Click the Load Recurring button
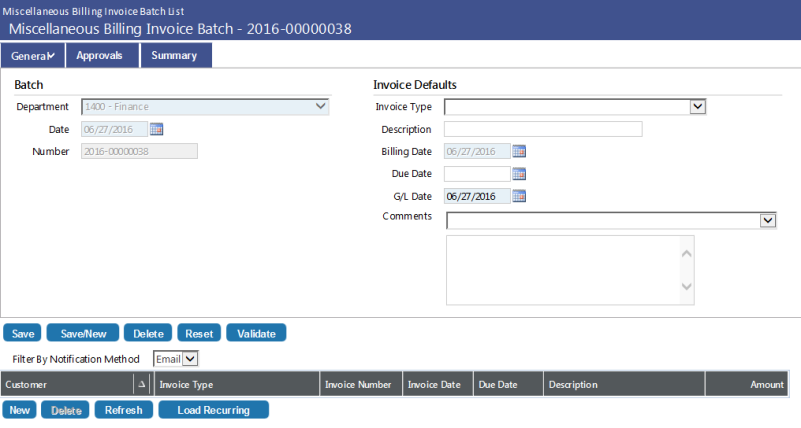 213,410
